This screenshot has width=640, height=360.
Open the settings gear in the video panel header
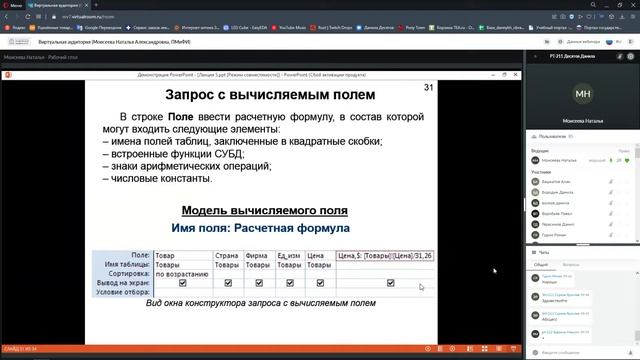click(x=631, y=56)
